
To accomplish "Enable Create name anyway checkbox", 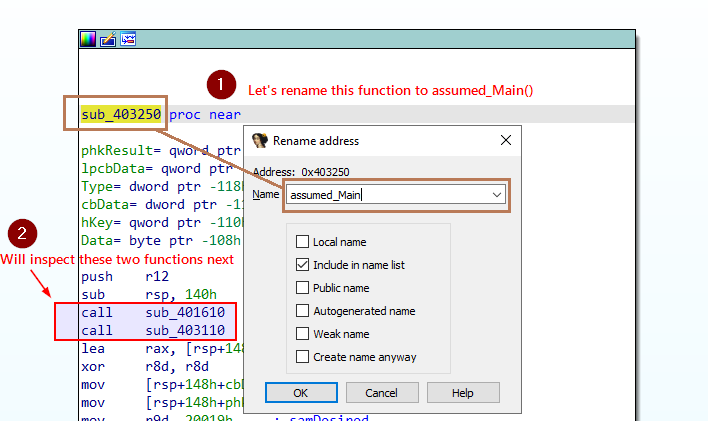I will (302, 357).
